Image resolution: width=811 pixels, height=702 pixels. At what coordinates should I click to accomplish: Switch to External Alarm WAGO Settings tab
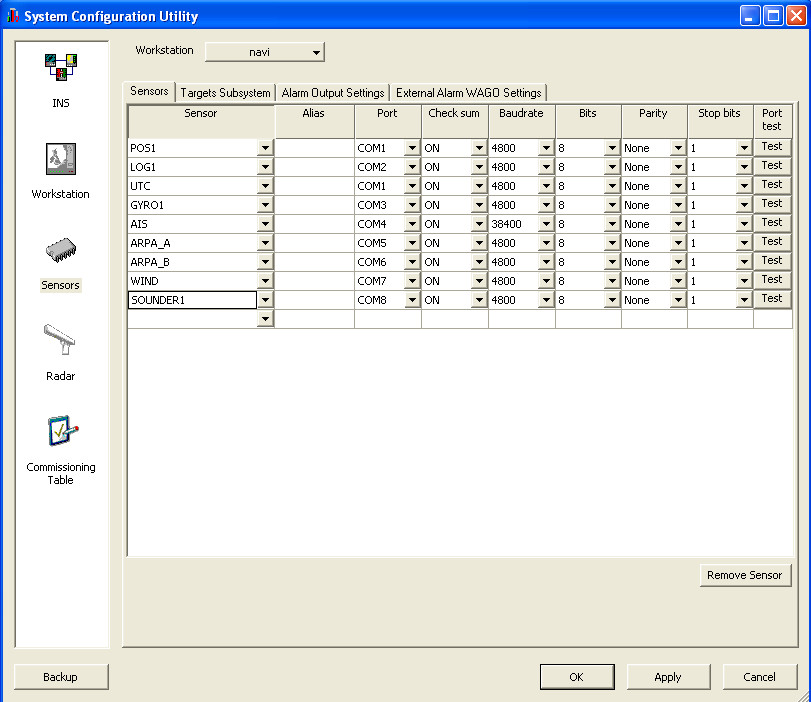(x=468, y=93)
